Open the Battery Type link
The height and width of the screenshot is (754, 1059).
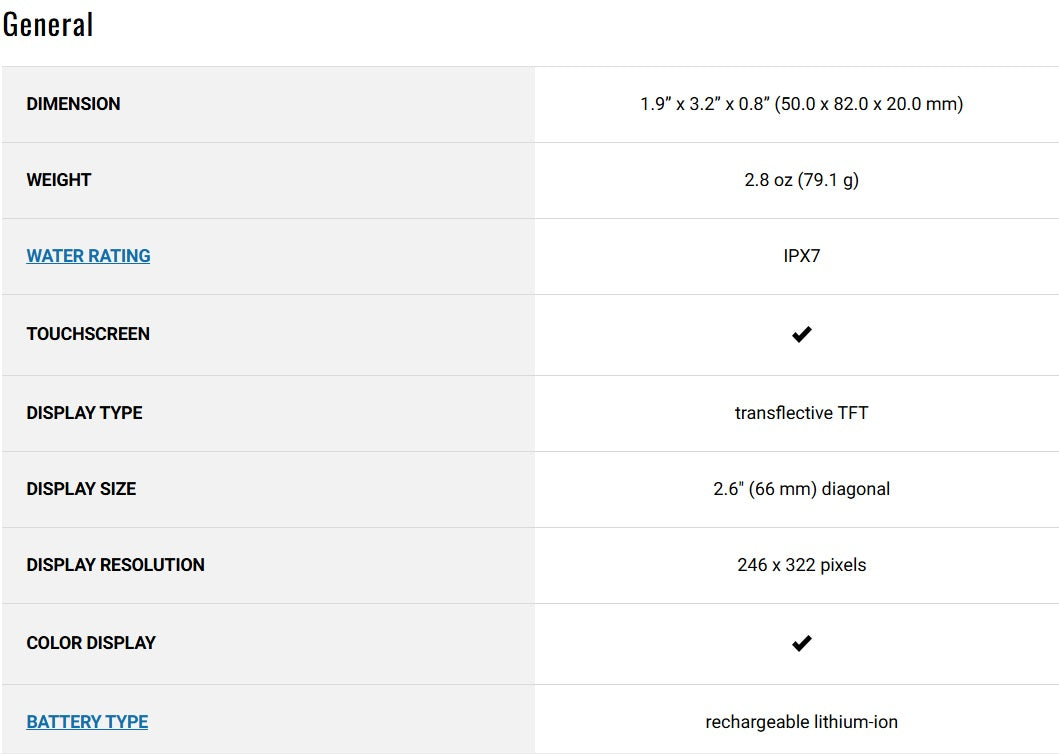click(87, 722)
